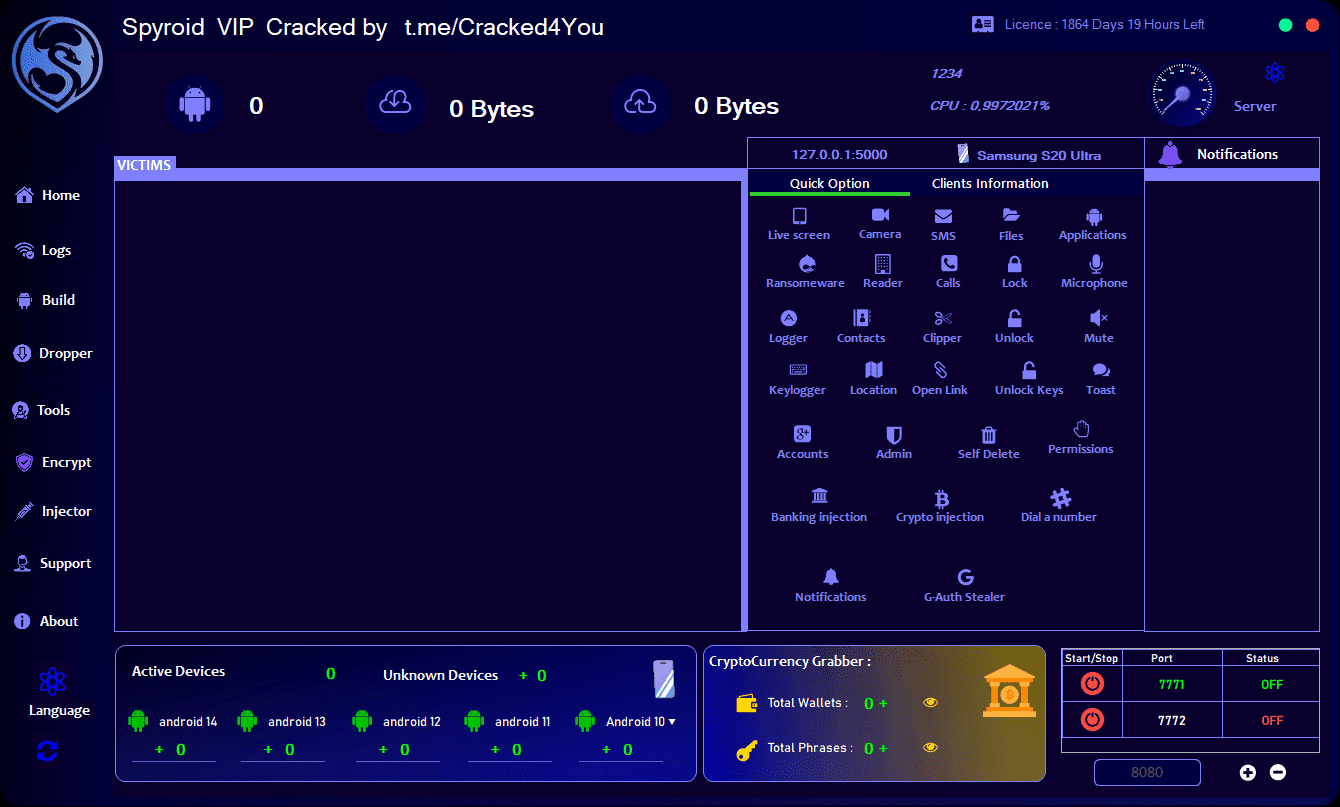Viewport: 1340px width, 807px height.
Task: Click the Samsung S20 Ultra device label
Action: 1039,155
